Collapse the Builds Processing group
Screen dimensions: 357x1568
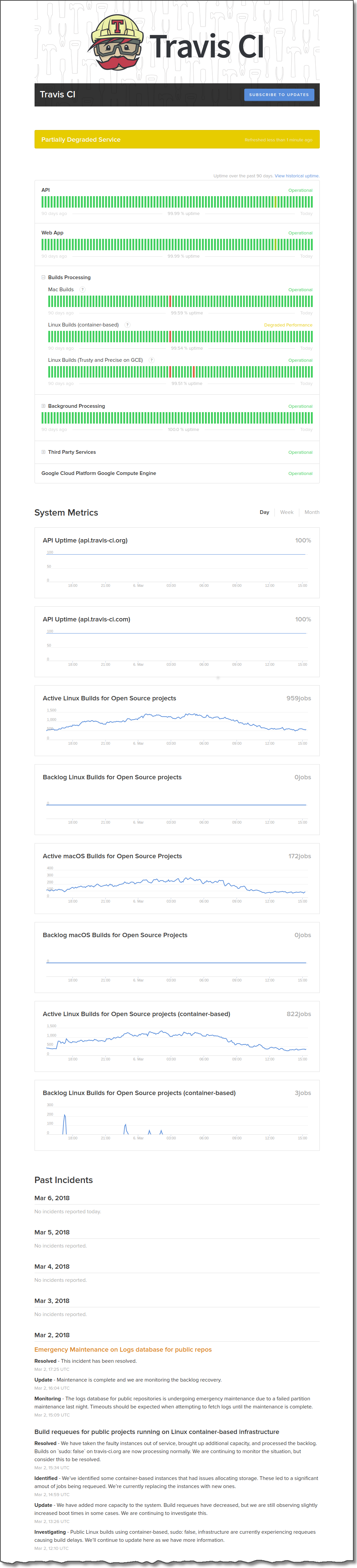(43, 277)
